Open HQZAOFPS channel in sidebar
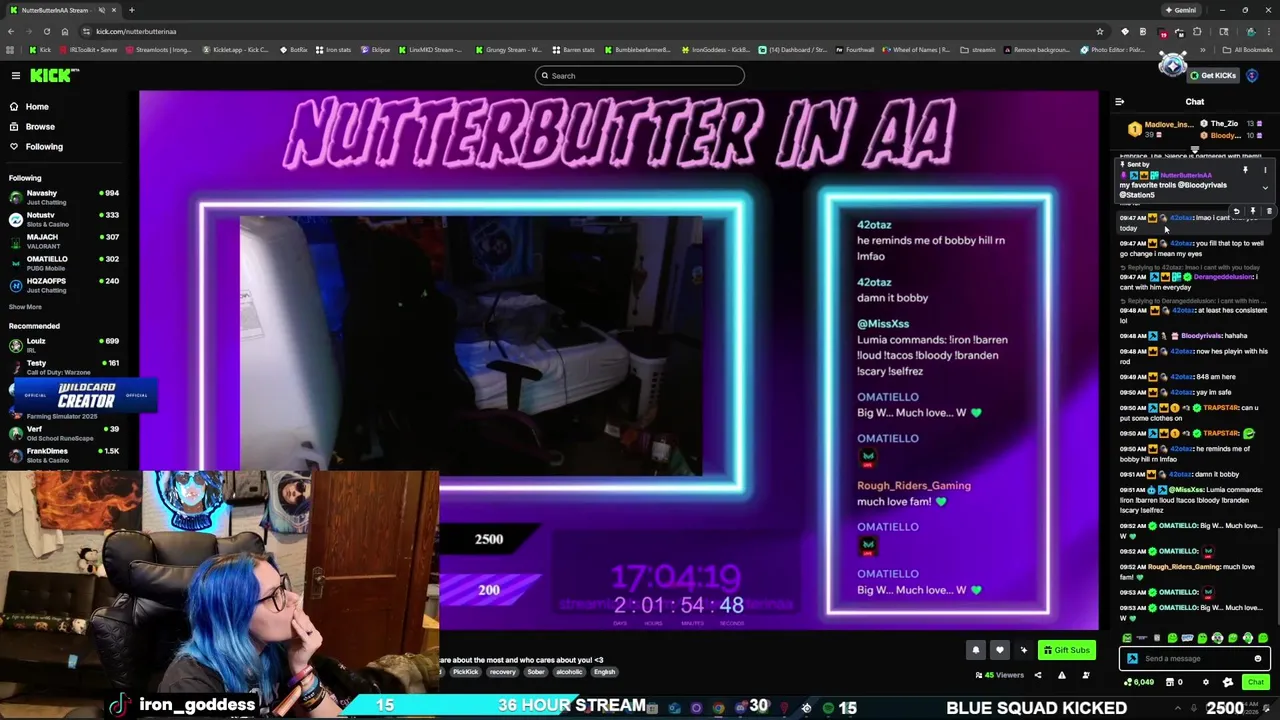Screen dimensions: 1280x720 (64, 285)
